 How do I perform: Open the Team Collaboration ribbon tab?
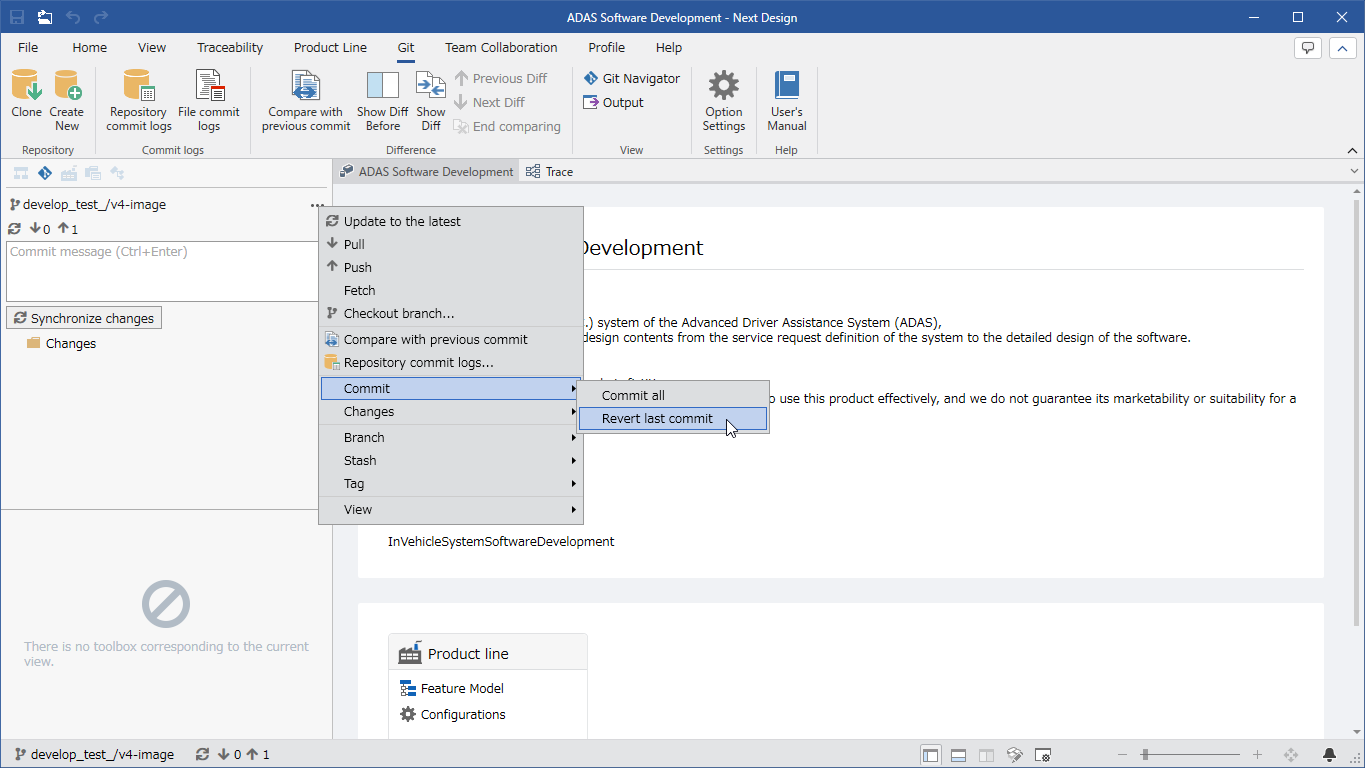[501, 47]
